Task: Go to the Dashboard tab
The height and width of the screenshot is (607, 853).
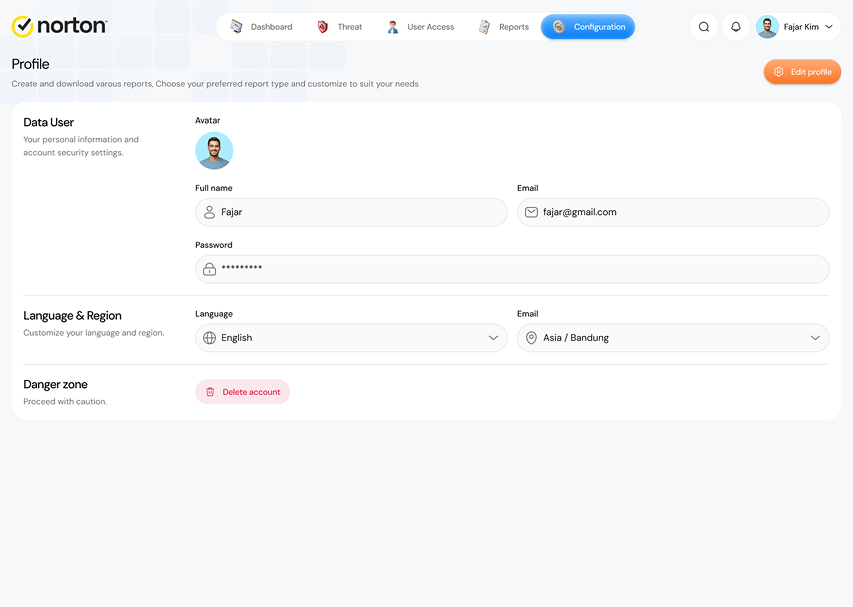Action: 261,27
